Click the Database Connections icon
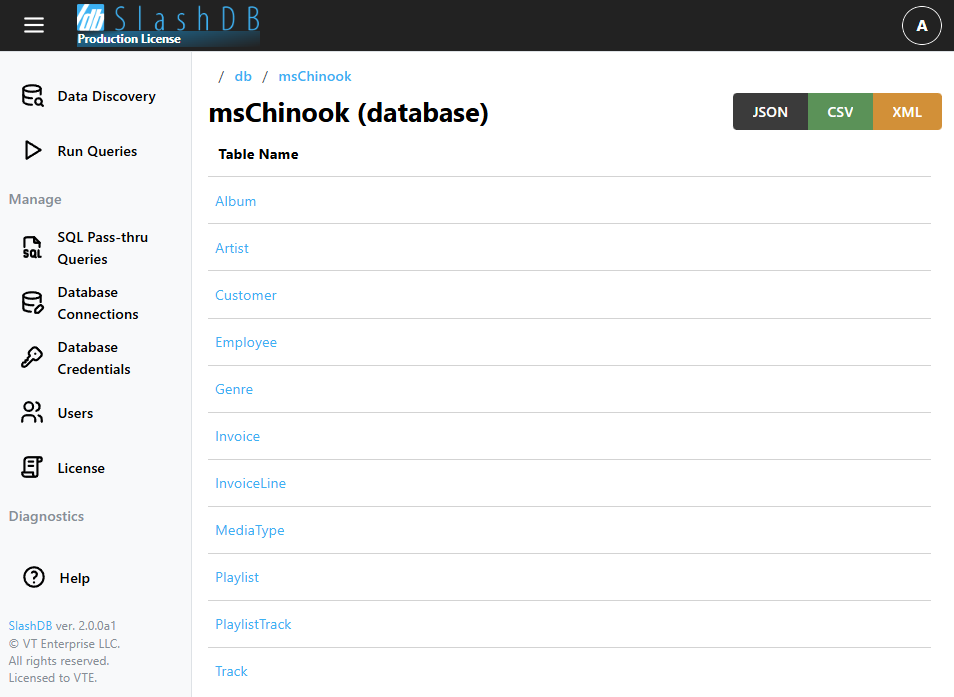Viewport: 954px width, 697px height. 33,303
